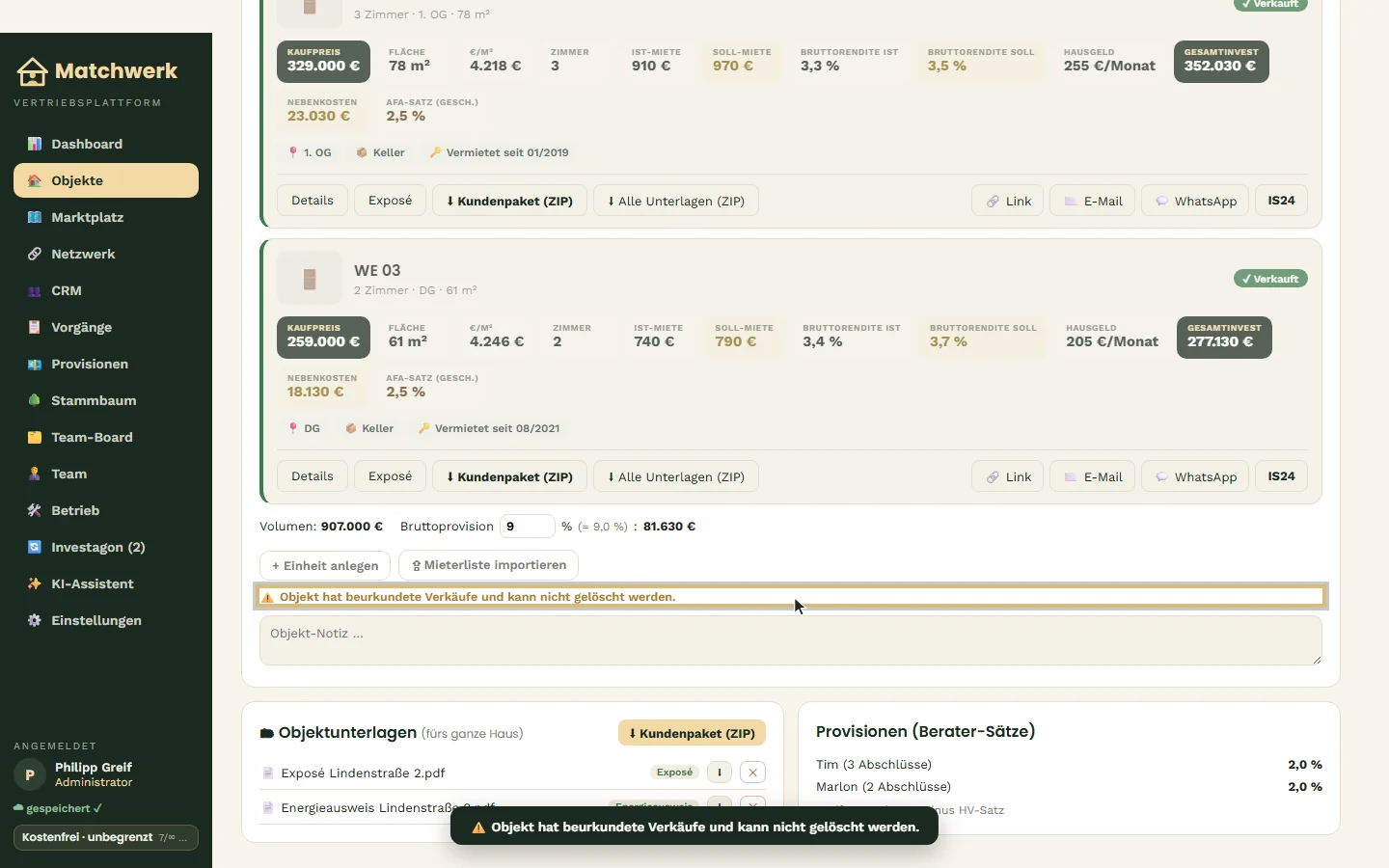This screenshot has width=1389, height=868.
Task: Open Stammbaum in the sidebar
Action: (106, 400)
